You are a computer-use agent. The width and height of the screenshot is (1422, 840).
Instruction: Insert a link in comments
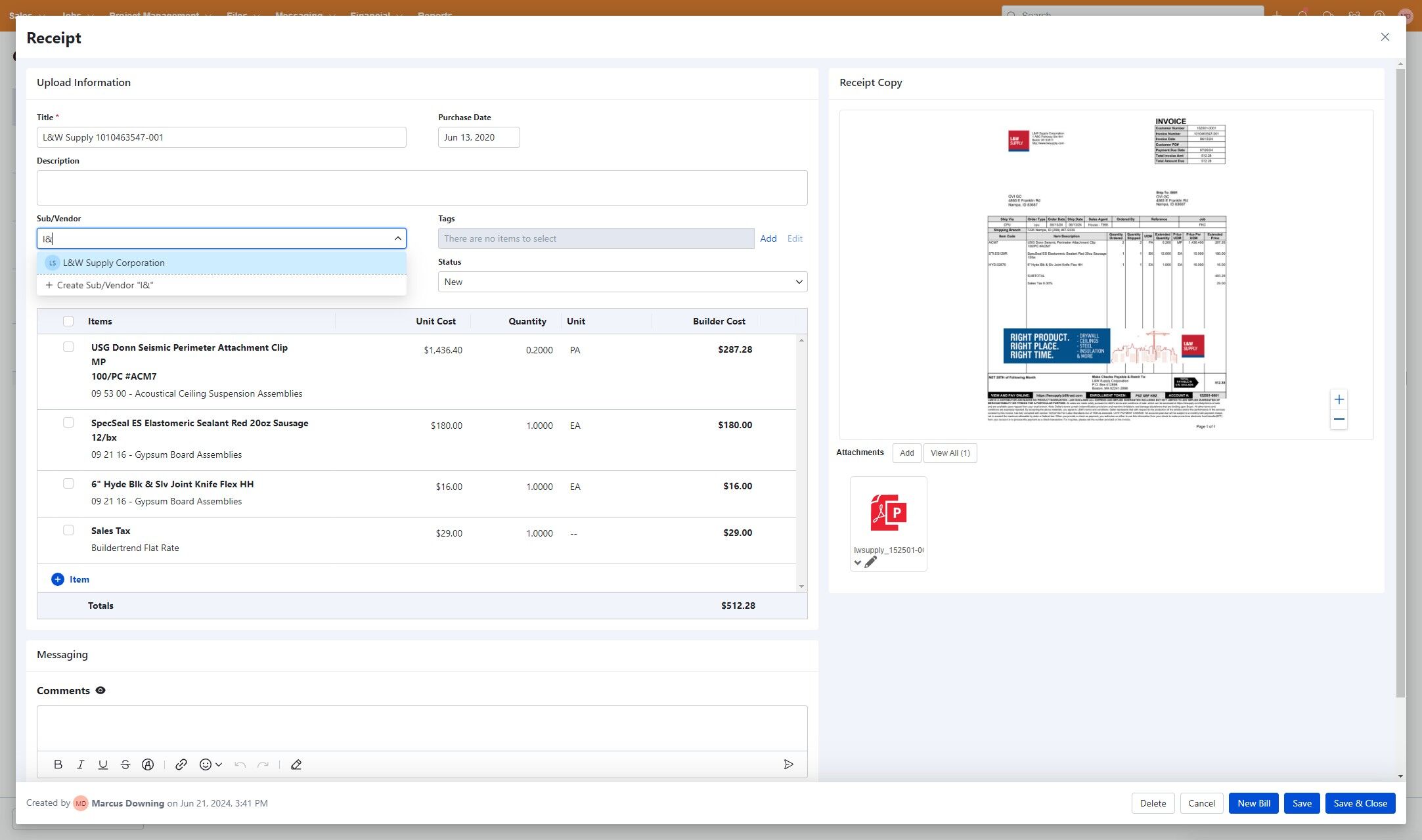click(181, 764)
